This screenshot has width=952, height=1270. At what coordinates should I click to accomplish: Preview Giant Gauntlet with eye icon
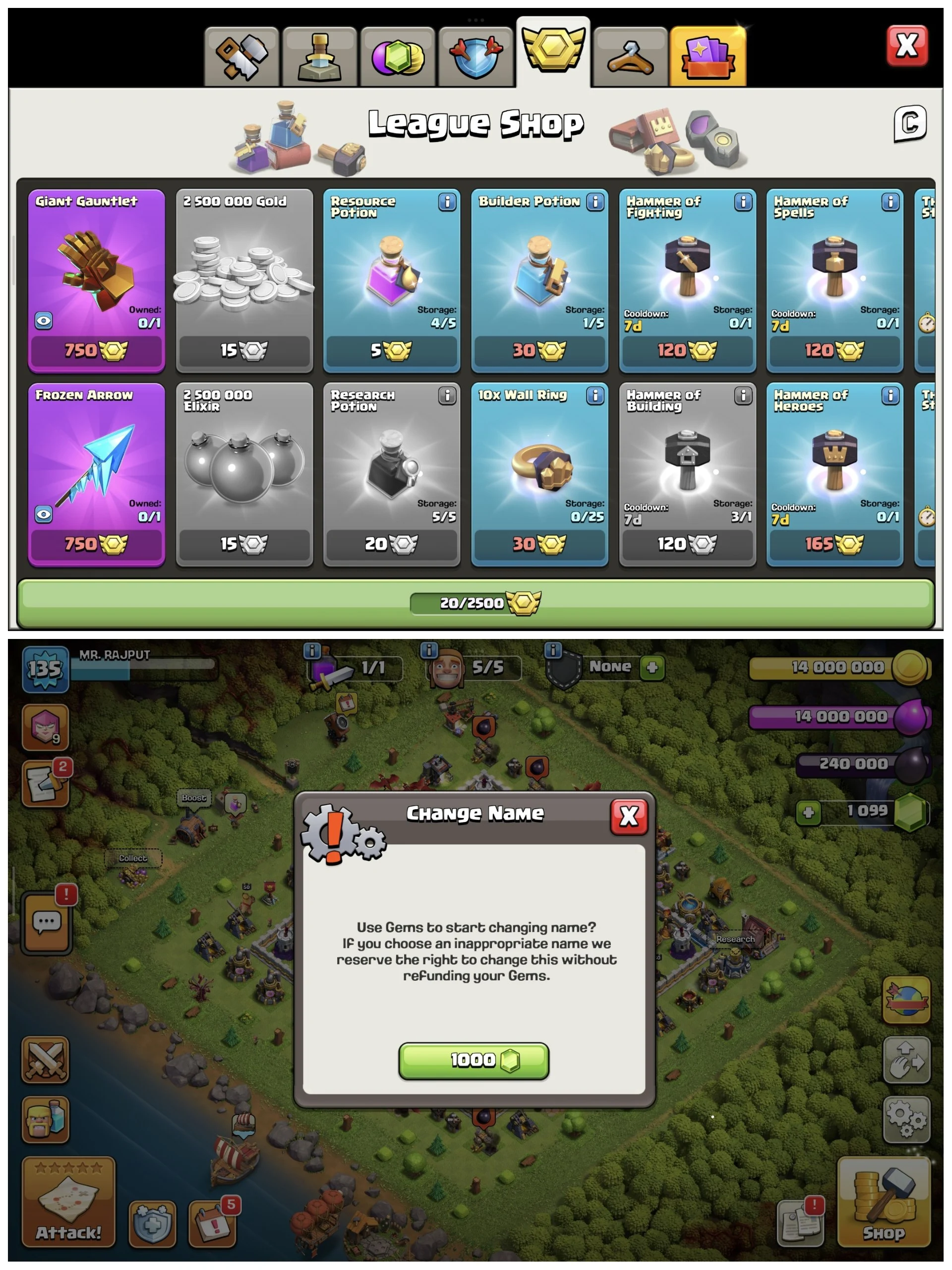pyautogui.click(x=44, y=320)
